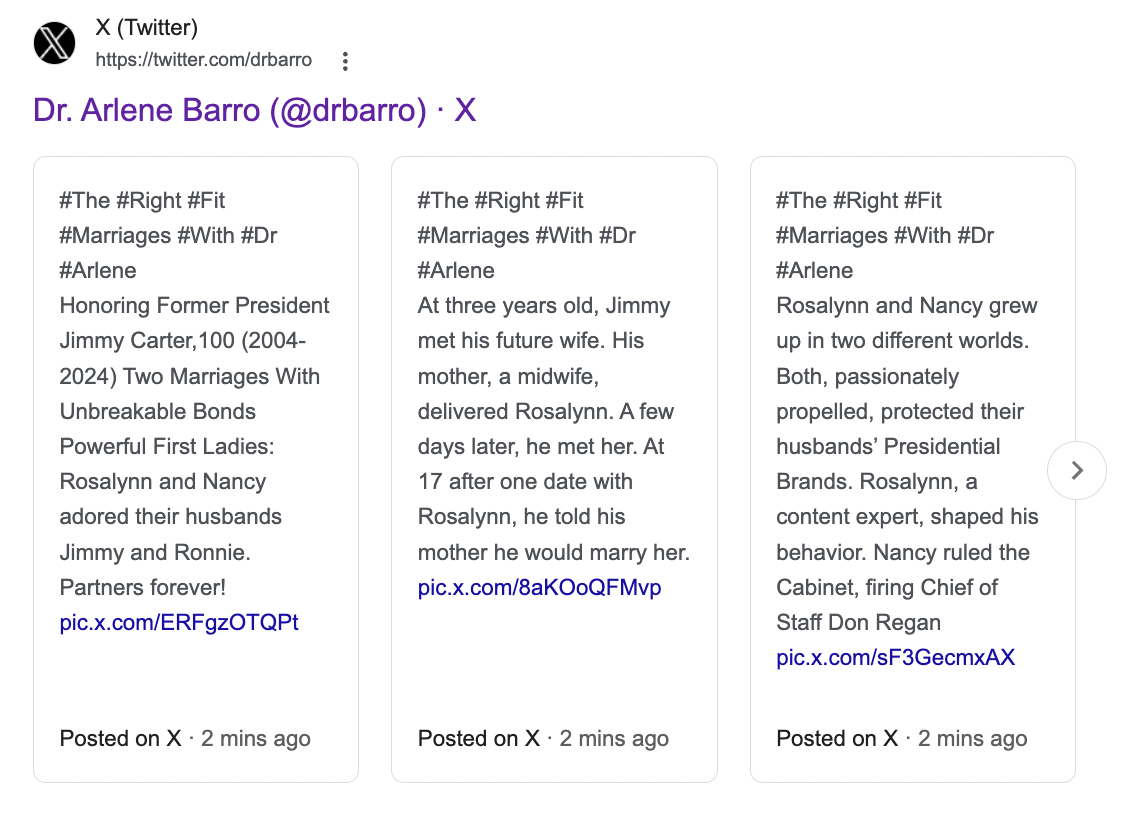Open the Honoring Former President Jimmy Carter tweet card
Viewport: 1130px width, 816px height.
(x=196, y=469)
